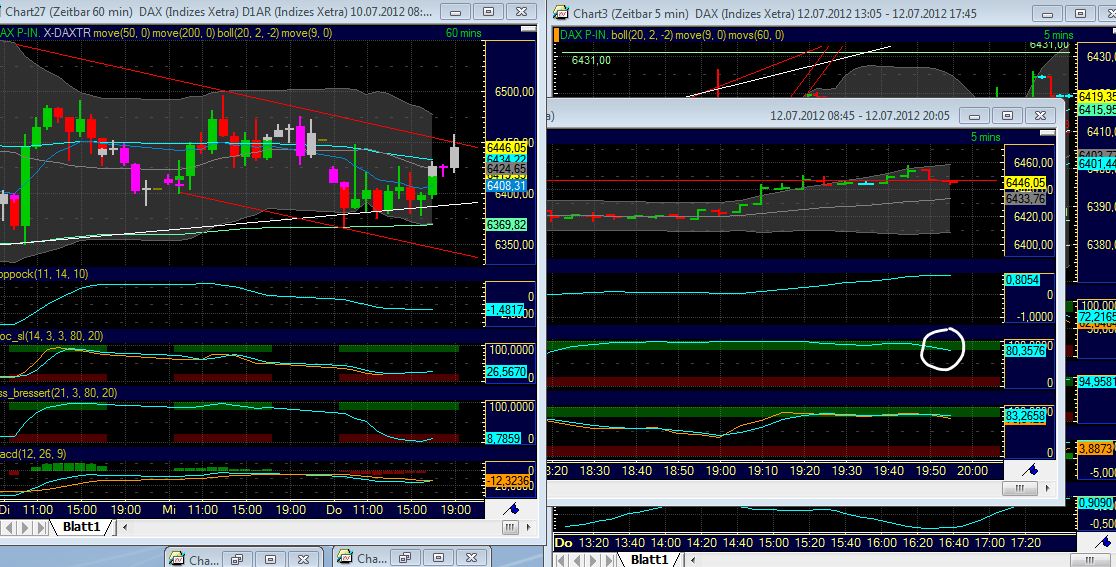Viewport: 1116px width, 567px height.
Task: Click the 83,2658 value tag
Action: pos(1025,416)
